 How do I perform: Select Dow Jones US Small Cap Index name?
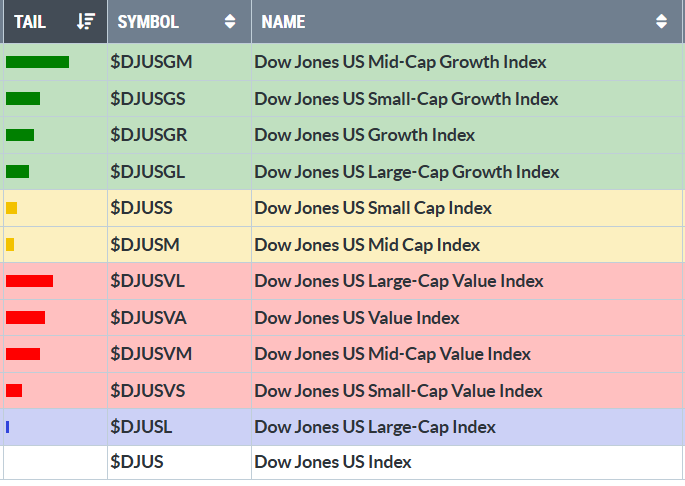coord(373,208)
